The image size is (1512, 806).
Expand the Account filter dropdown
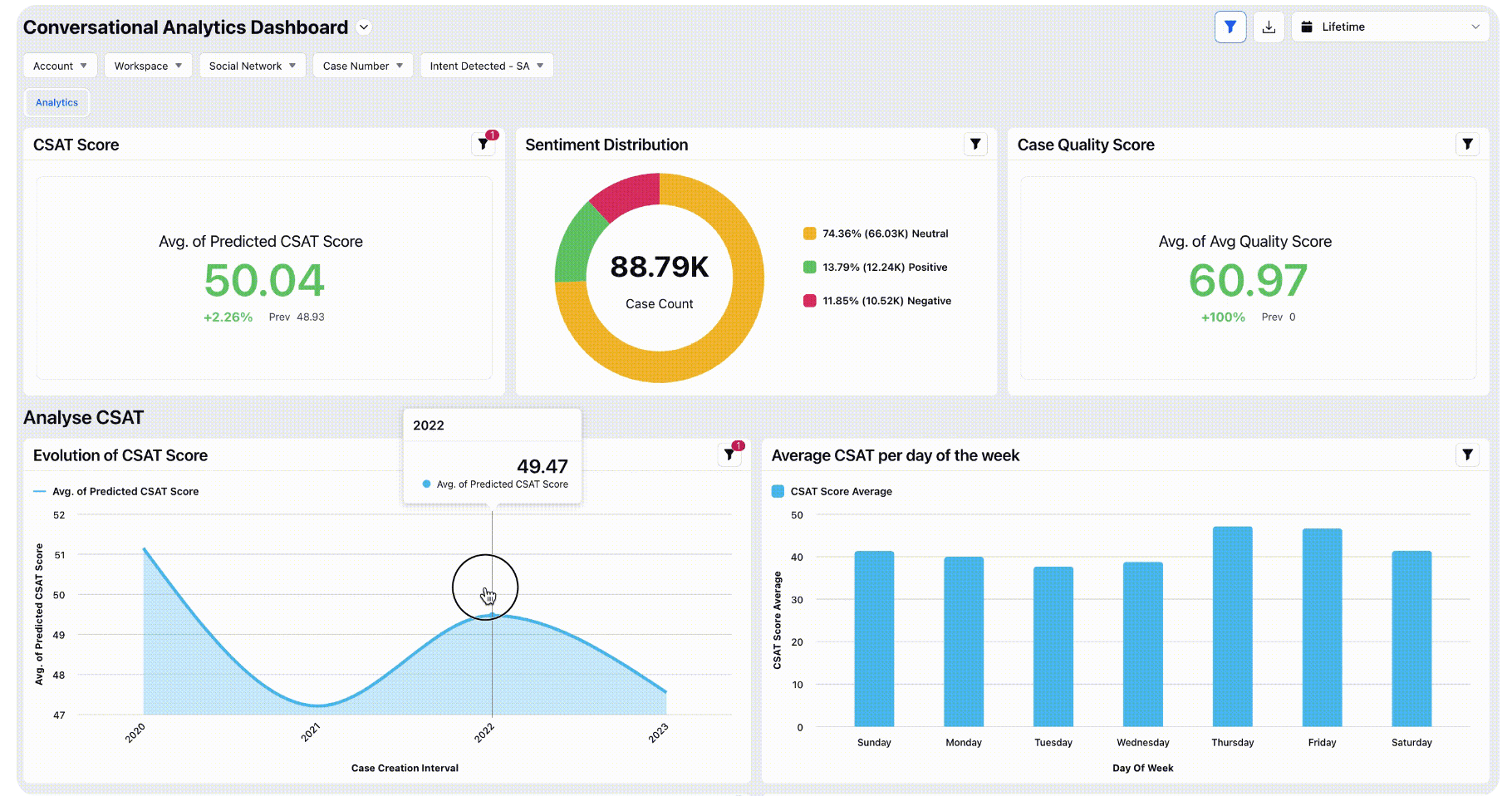pyautogui.click(x=60, y=66)
